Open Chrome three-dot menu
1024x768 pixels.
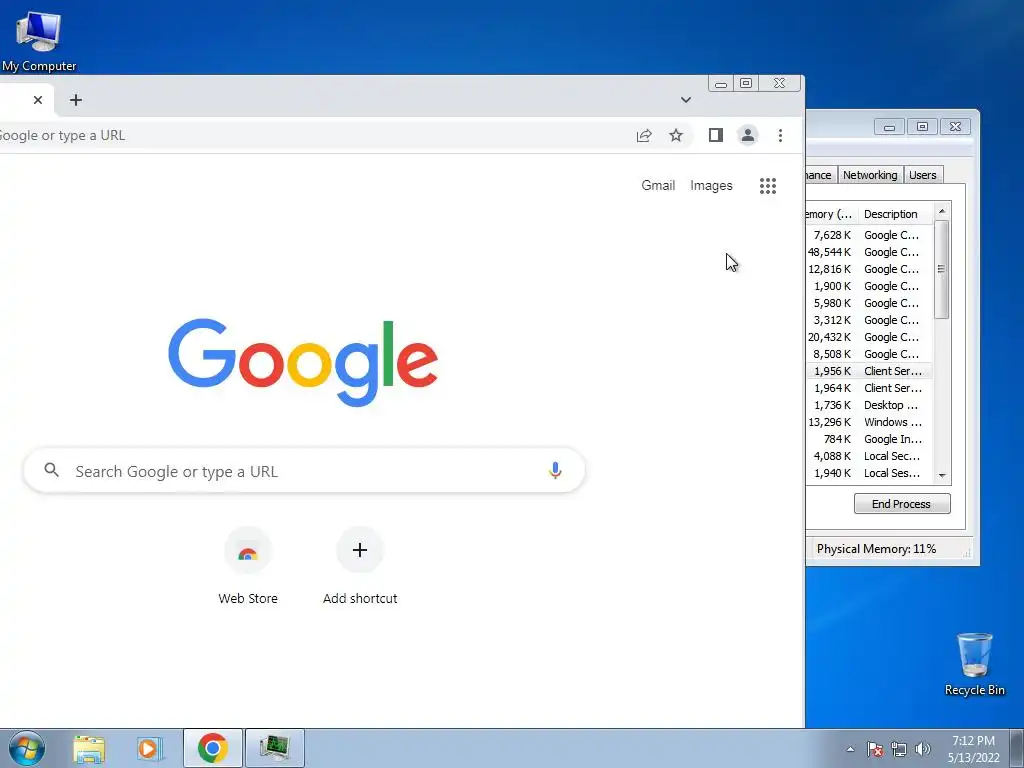[x=780, y=135]
